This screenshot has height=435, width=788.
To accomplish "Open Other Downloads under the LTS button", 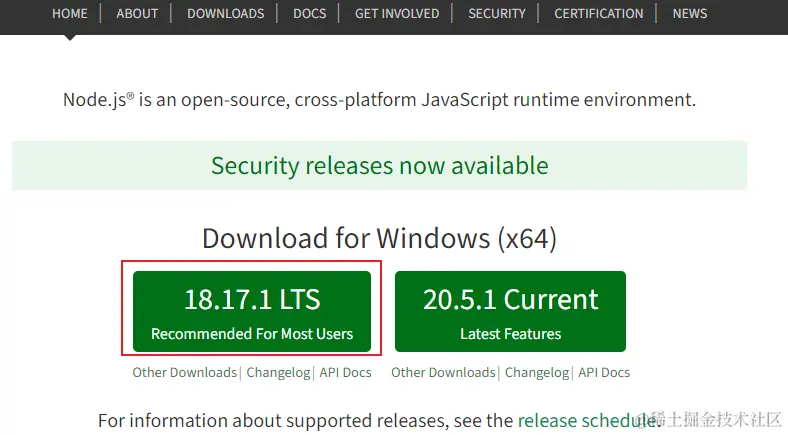I will tap(184, 373).
